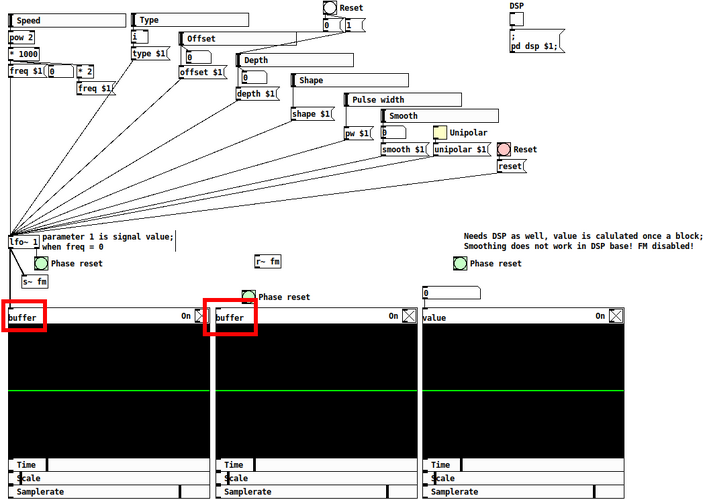Toggle On for the buffer scope next to the value scope
The image size is (703, 500).
(x=409, y=316)
